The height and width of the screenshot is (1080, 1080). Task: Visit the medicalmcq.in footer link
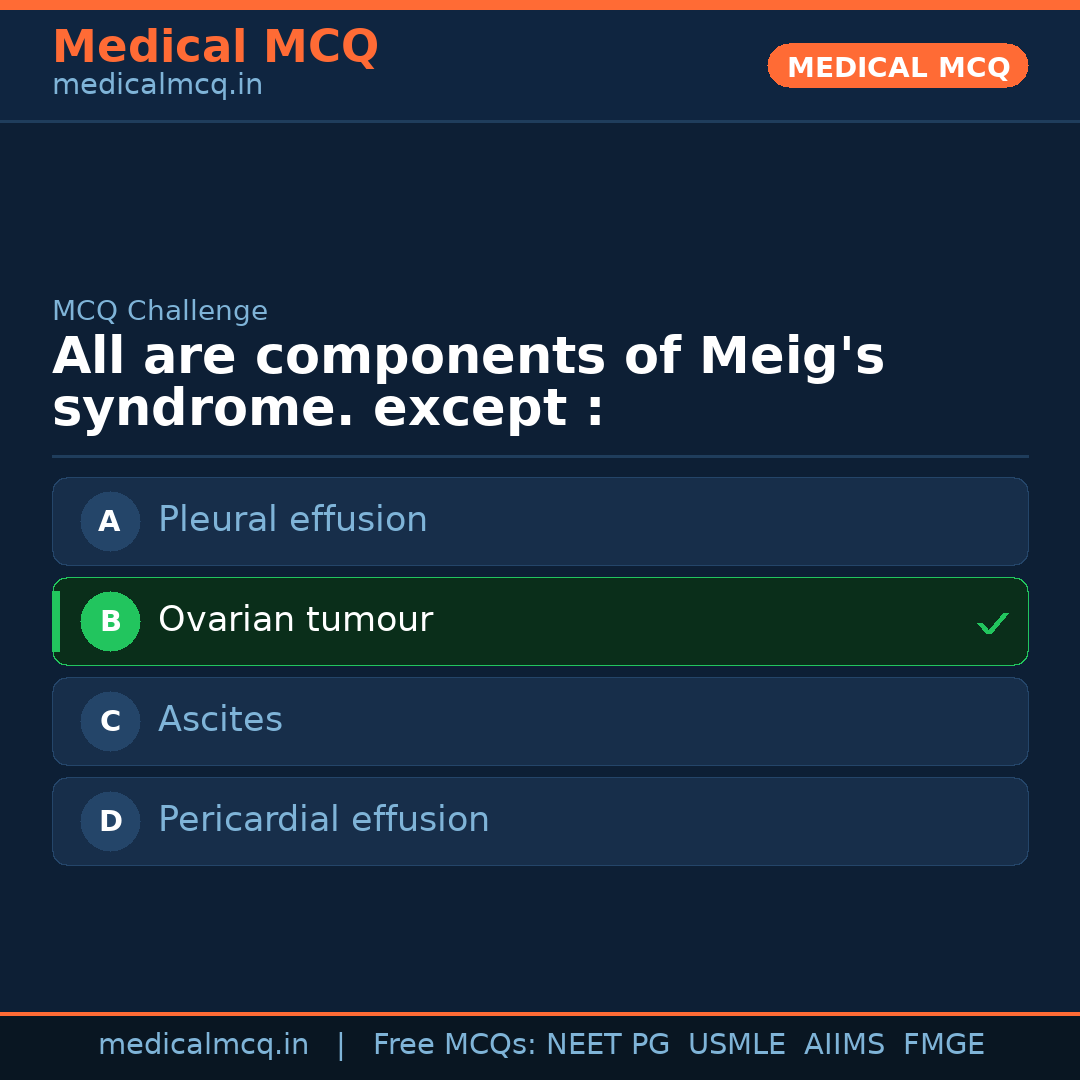[x=203, y=1043]
